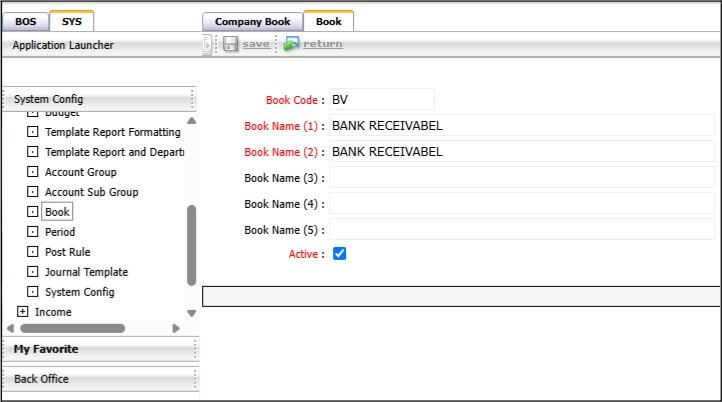This screenshot has width=722, height=402.
Task: Click the tree icon beside Period
Action: pos(32,232)
